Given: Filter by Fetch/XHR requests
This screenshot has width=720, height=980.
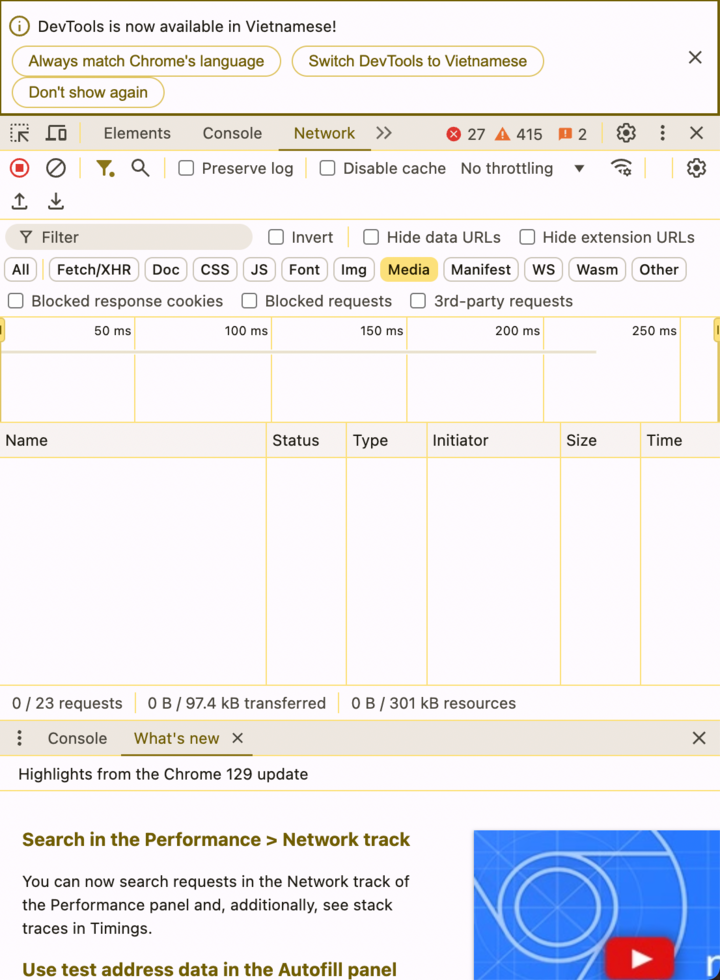Looking at the screenshot, I should pyautogui.click(x=94, y=269).
